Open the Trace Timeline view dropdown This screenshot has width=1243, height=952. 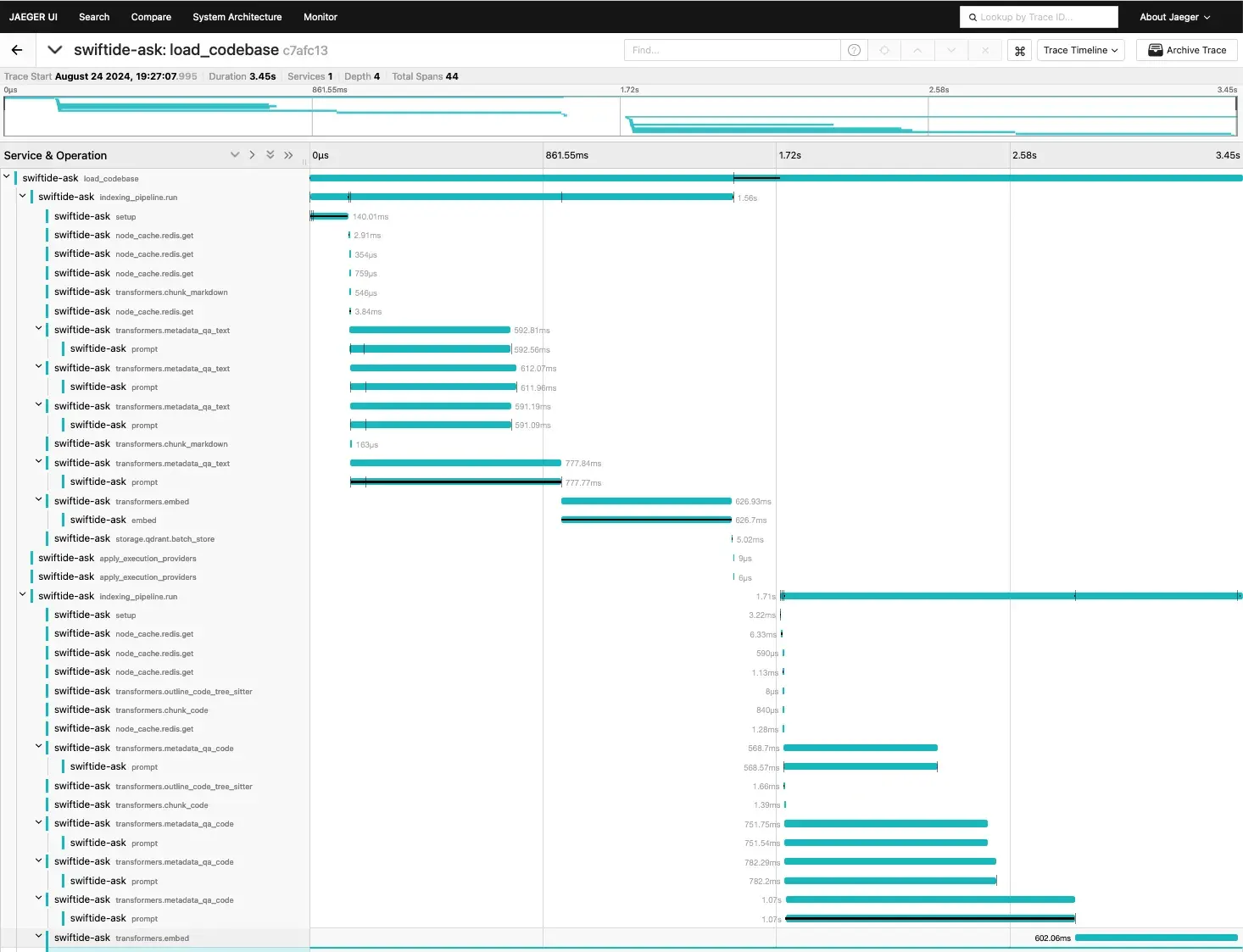pyautogui.click(x=1080, y=50)
